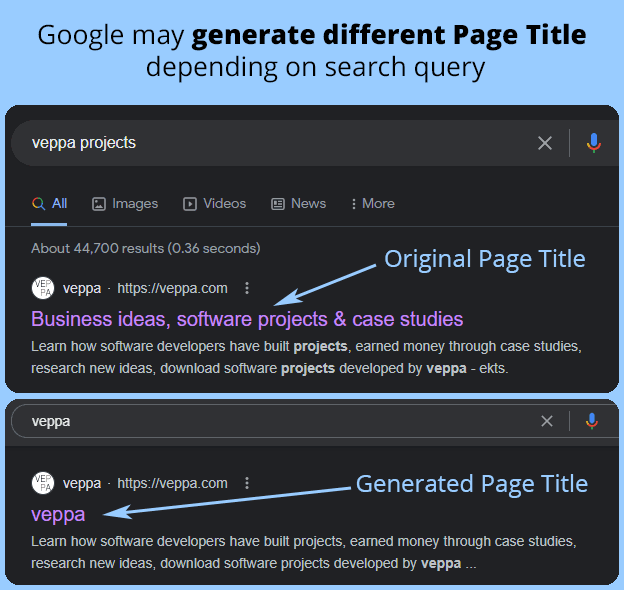
Task: Click the 'veppa' site name in first result
Action: 82,288
